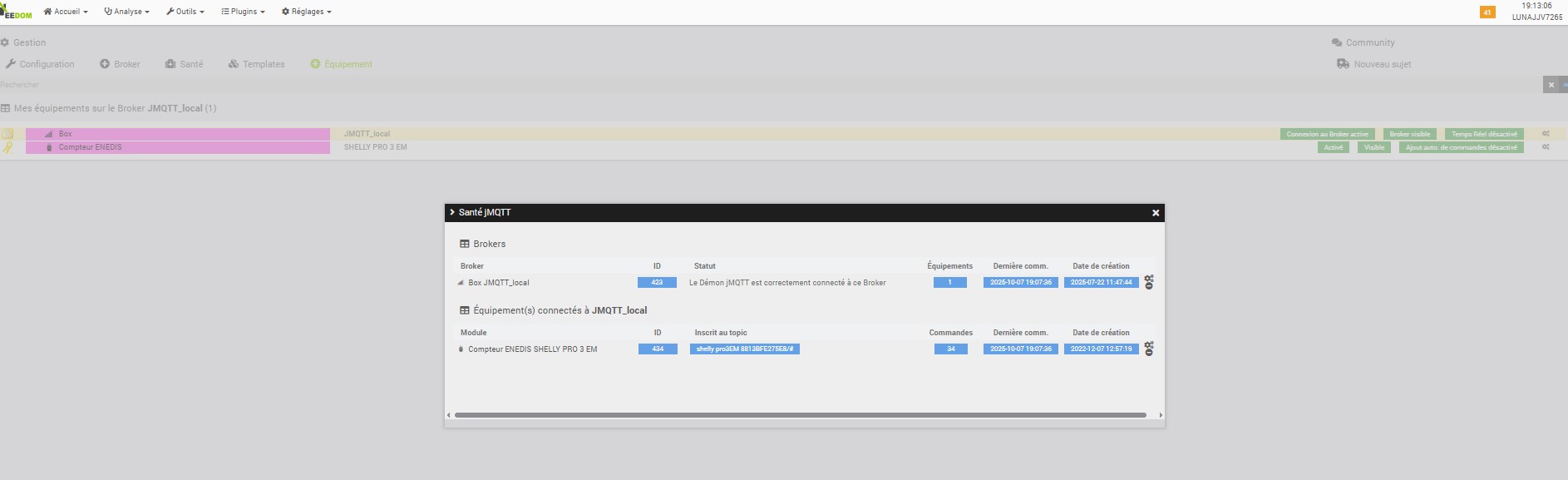
Task: Open Configuration with the wrench icon
Action: [x=11, y=64]
